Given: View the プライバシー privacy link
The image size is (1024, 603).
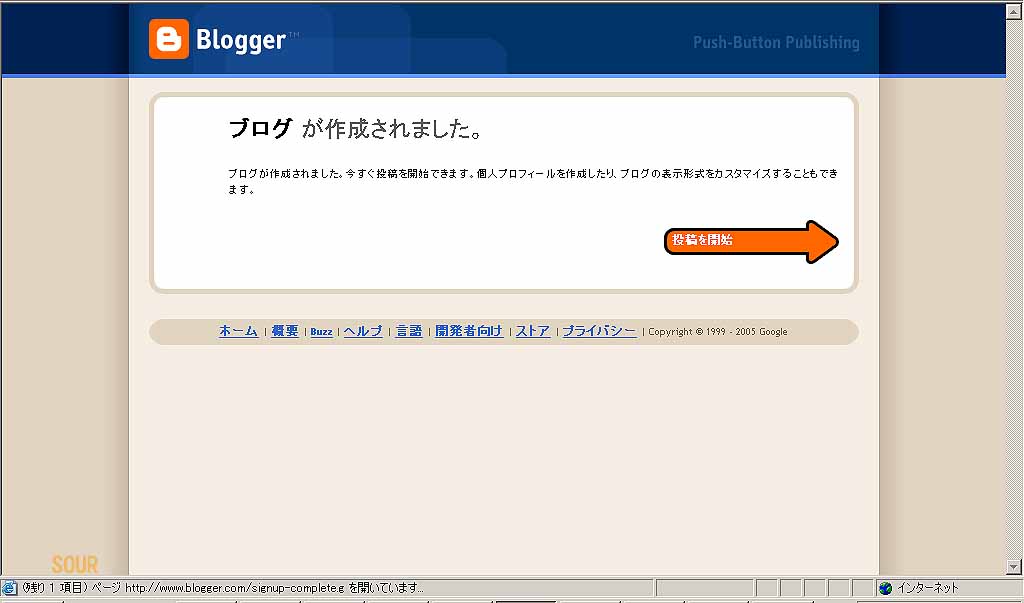Looking at the screenshot, I should [x=599, y=331].
